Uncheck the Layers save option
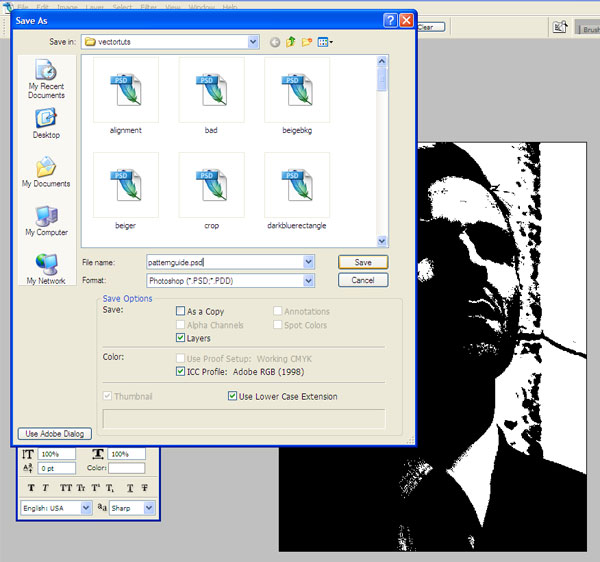Viewport: 600px width, 562px height. coord(180,339)
